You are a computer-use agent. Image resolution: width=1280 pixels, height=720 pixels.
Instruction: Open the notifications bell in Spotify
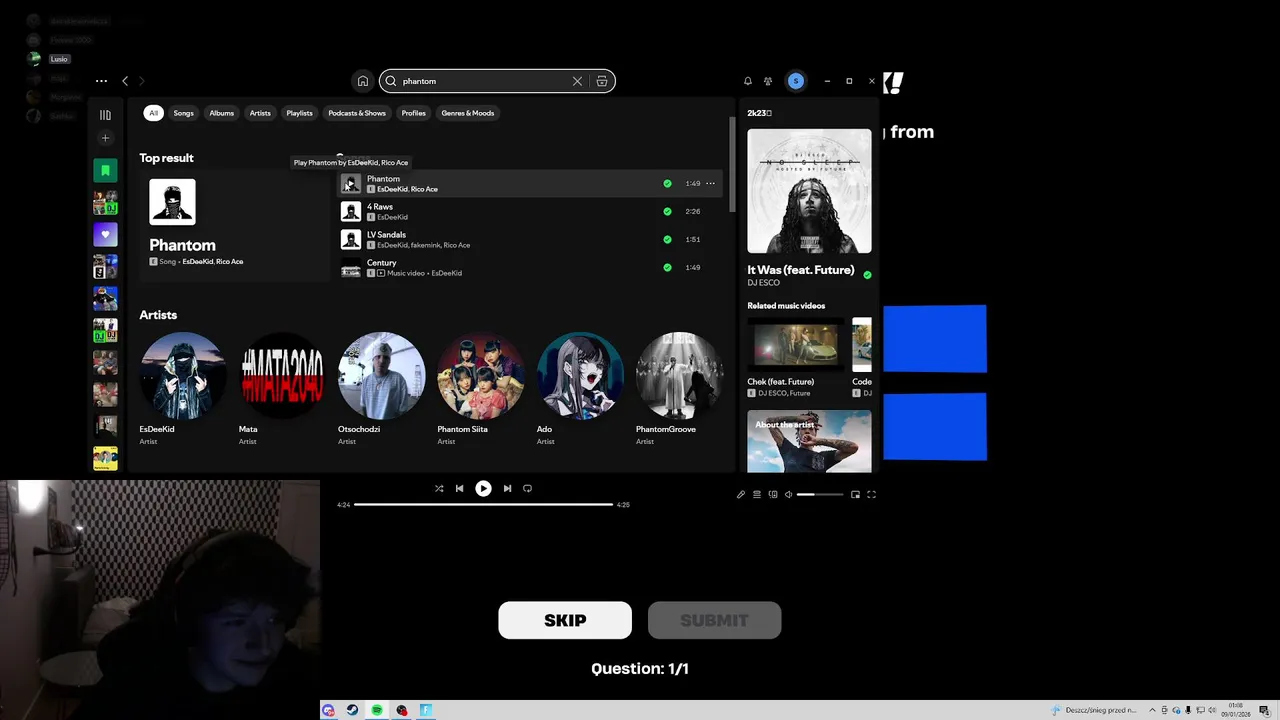click(747, 81)
